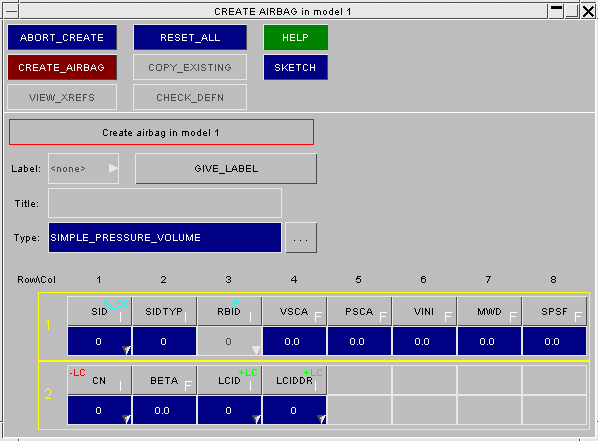Open the Label popup arrow
598x441 pixels.
(x=113, y=168)
